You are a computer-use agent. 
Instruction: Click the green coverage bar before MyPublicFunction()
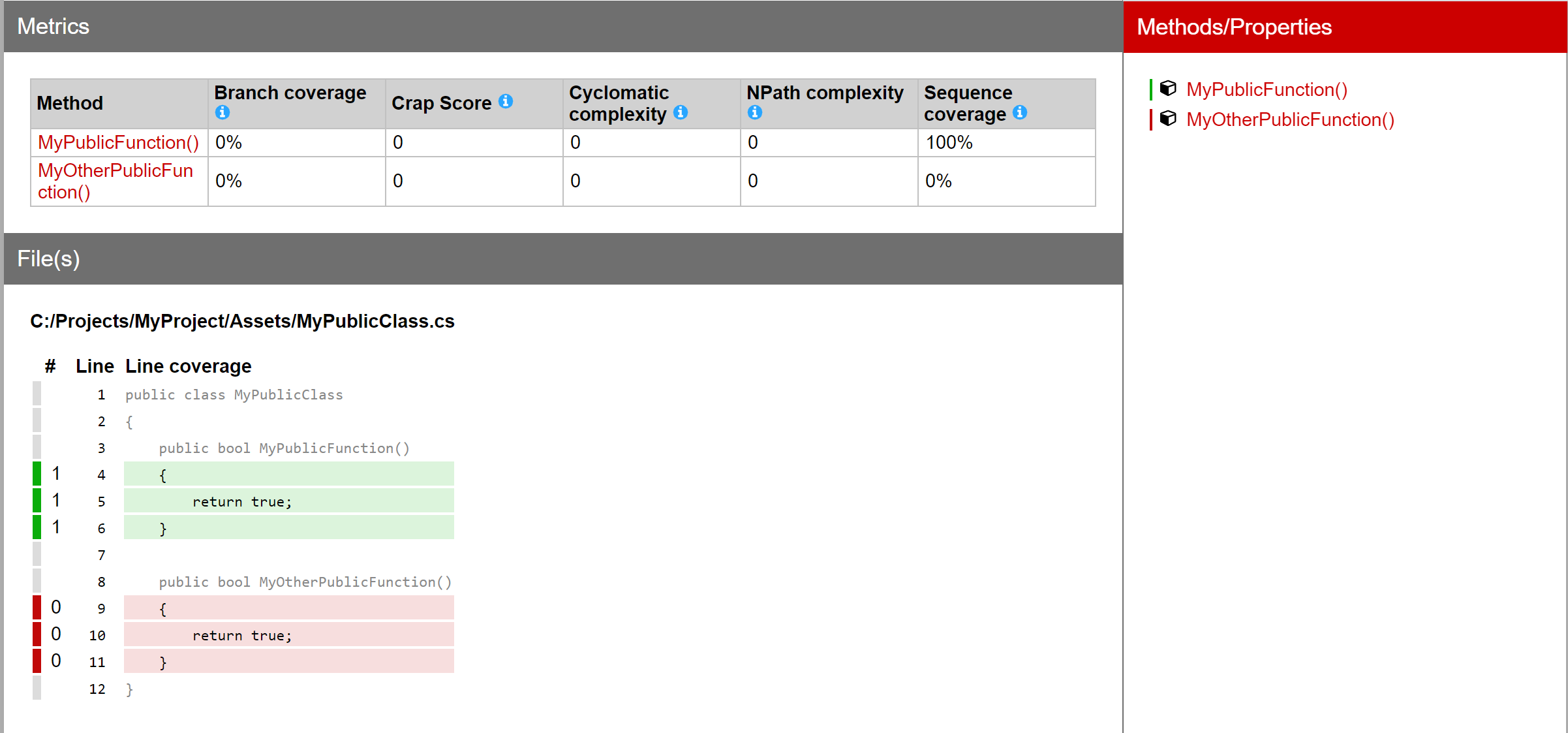click(x=1151, y=89)
